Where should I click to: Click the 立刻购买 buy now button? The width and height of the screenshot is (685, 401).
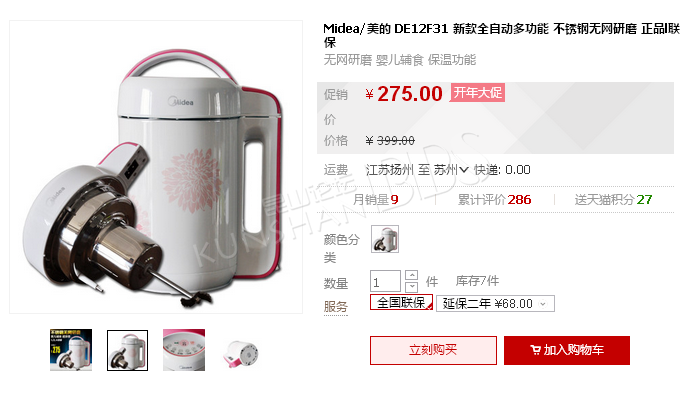pyautogui.click(x=433, y=350)
